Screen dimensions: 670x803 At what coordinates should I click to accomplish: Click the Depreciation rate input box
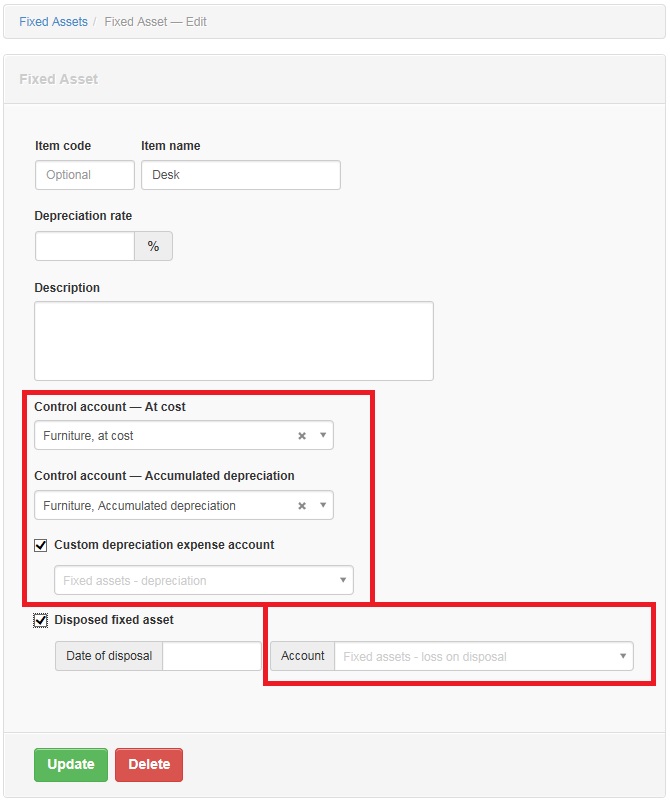click(x=85, y=246)
